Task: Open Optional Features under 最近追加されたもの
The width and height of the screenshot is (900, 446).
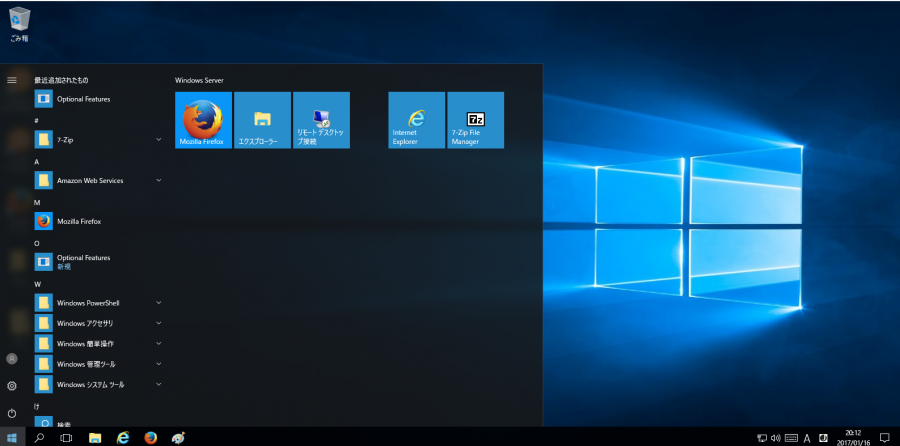Action: click(x=98, y=99)
